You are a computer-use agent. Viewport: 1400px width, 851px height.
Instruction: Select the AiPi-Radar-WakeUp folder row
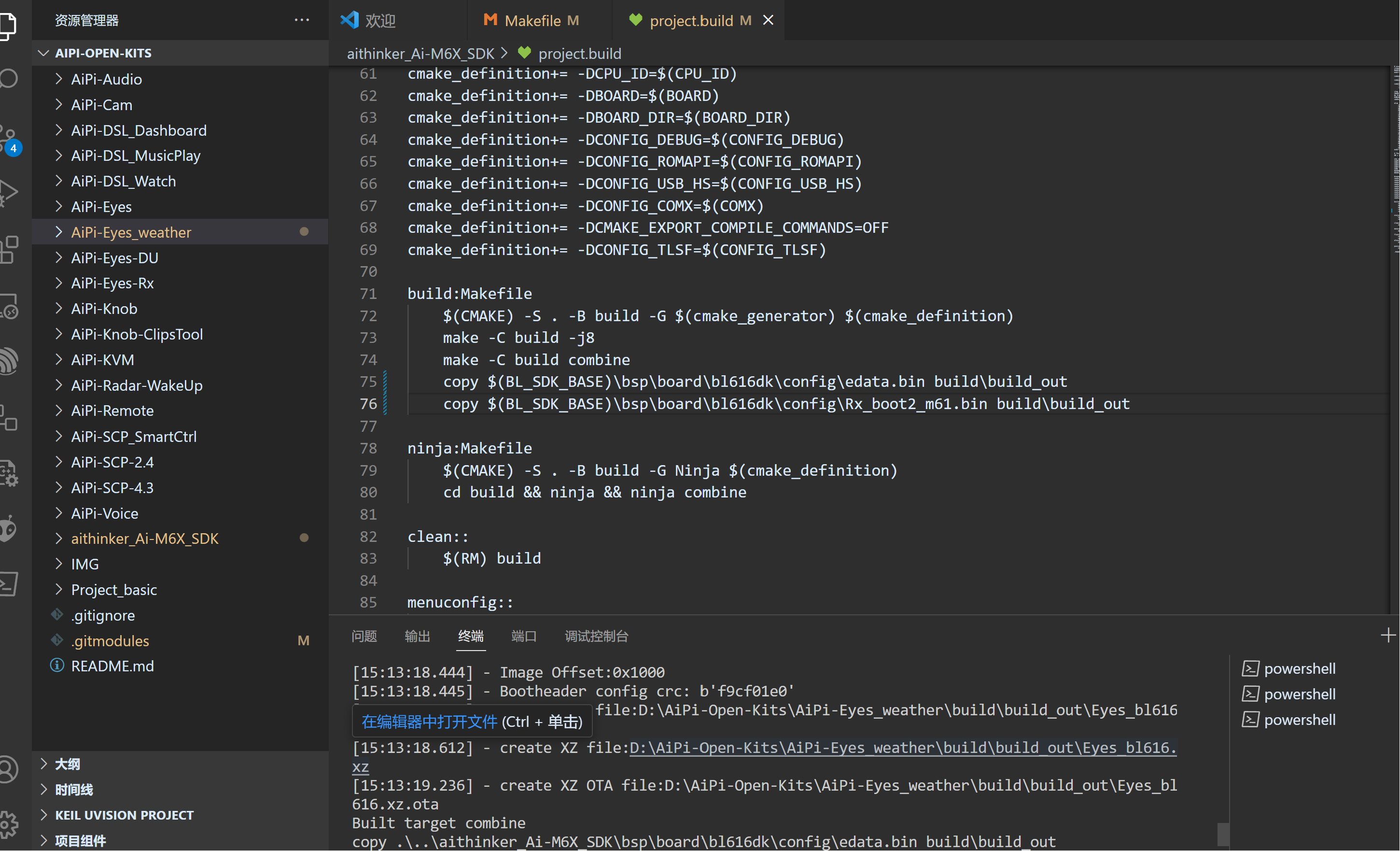click(x=180, y=385)
